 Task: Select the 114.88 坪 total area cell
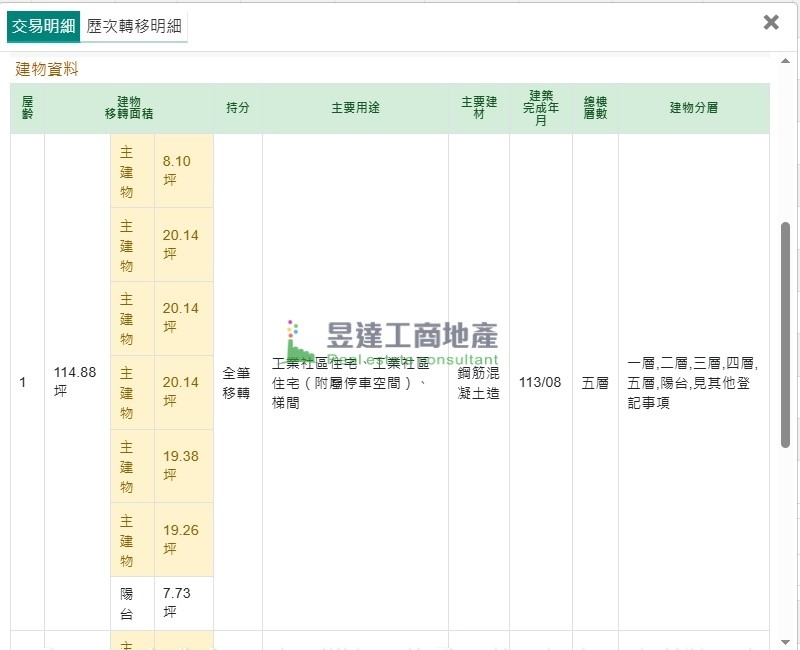(75, 381)
